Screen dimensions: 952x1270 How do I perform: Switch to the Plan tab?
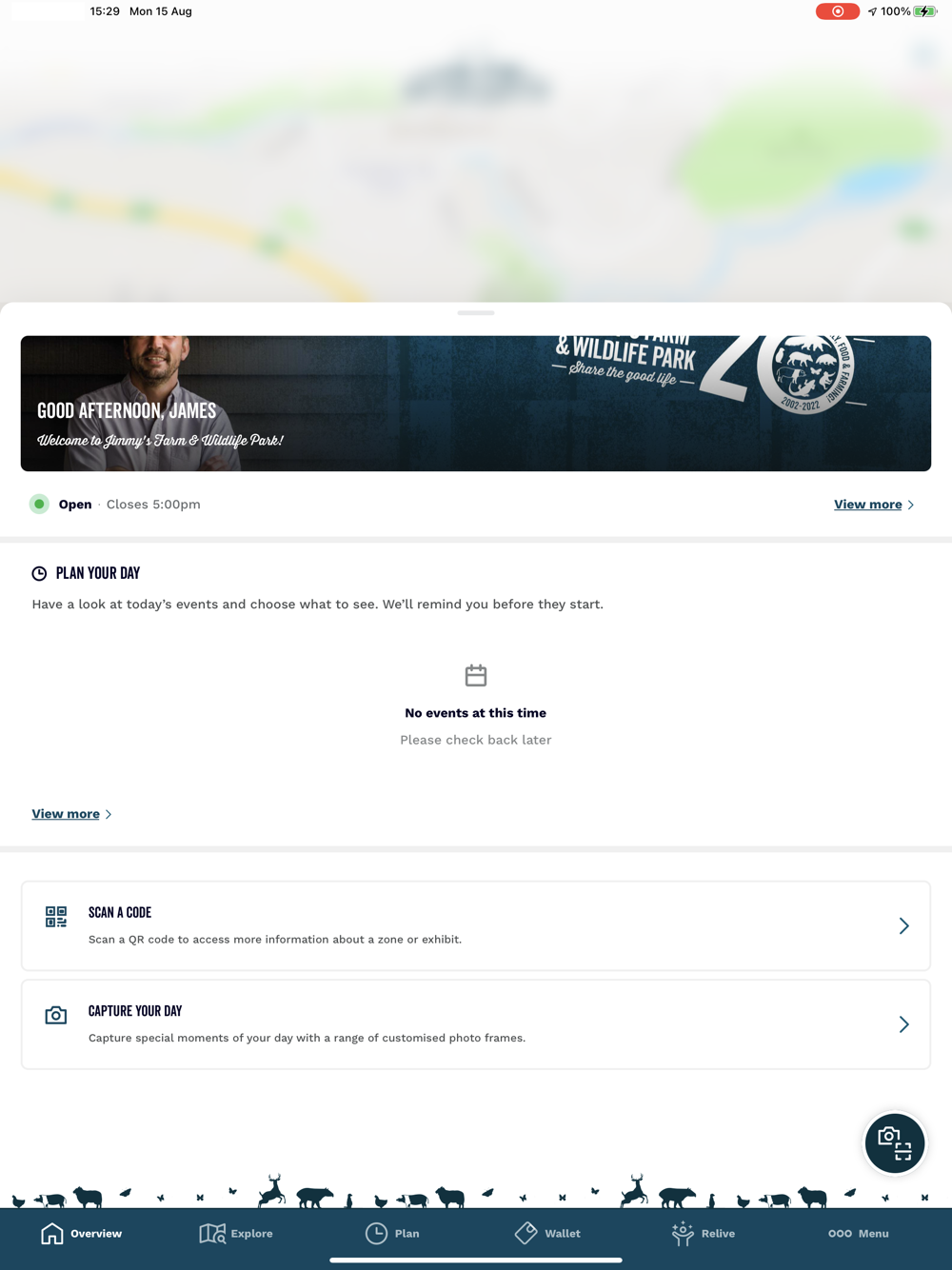click(392, 1234)
